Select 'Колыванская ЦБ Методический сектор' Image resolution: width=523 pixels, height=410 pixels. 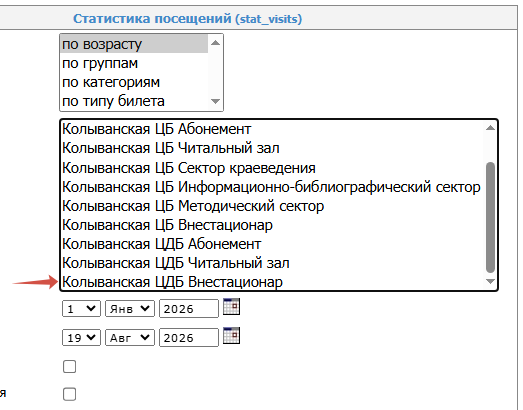click(x=272, y=206)
